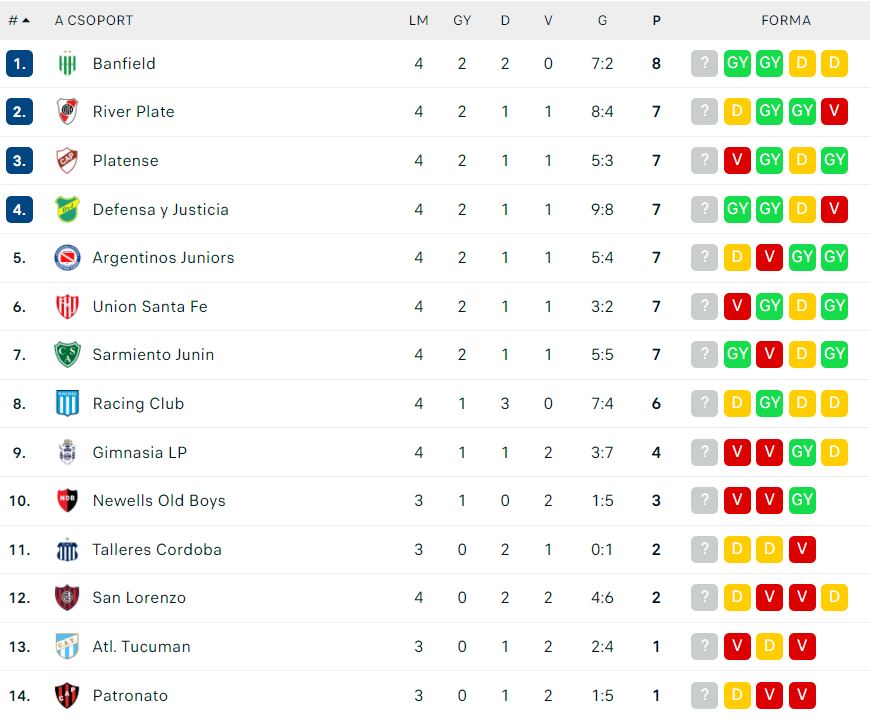Sort standings by the P points header
The height and width of the screenshot is (719, 870).
pos(656,21)
